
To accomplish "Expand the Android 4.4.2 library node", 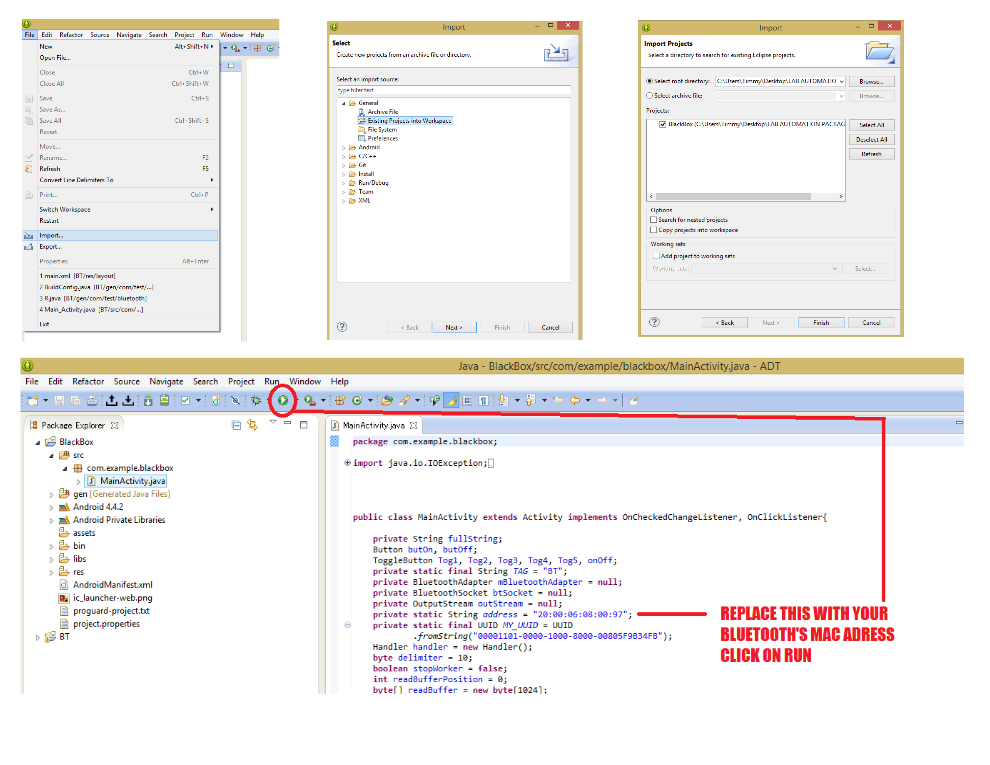I will 51,507.
